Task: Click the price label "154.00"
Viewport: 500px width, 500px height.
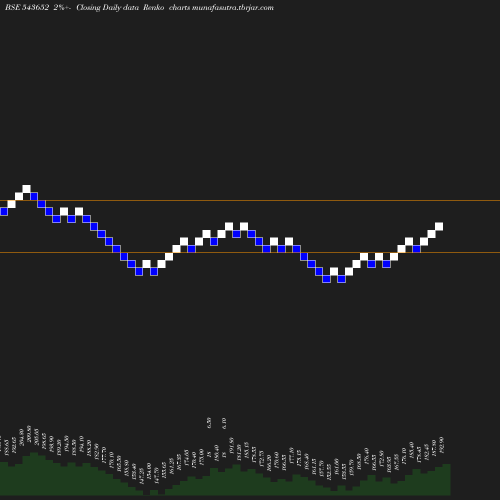Action: pyautogui.click(x=149, y=471)
